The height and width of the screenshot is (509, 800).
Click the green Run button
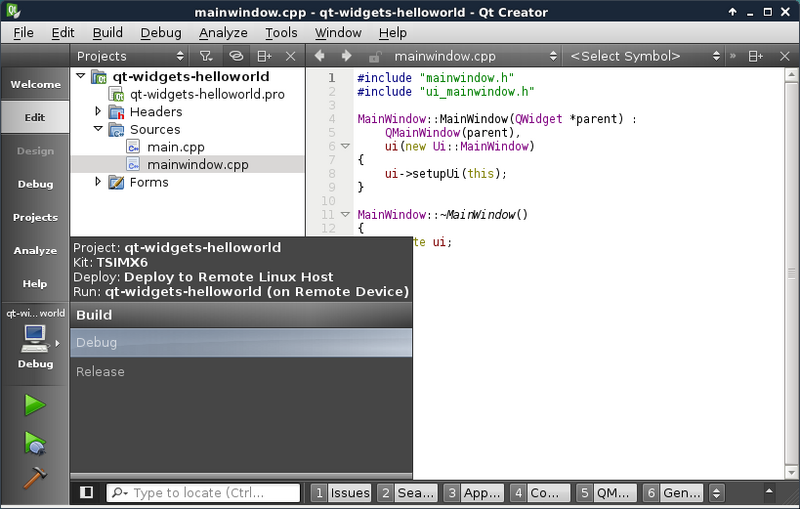pos(35,405)
